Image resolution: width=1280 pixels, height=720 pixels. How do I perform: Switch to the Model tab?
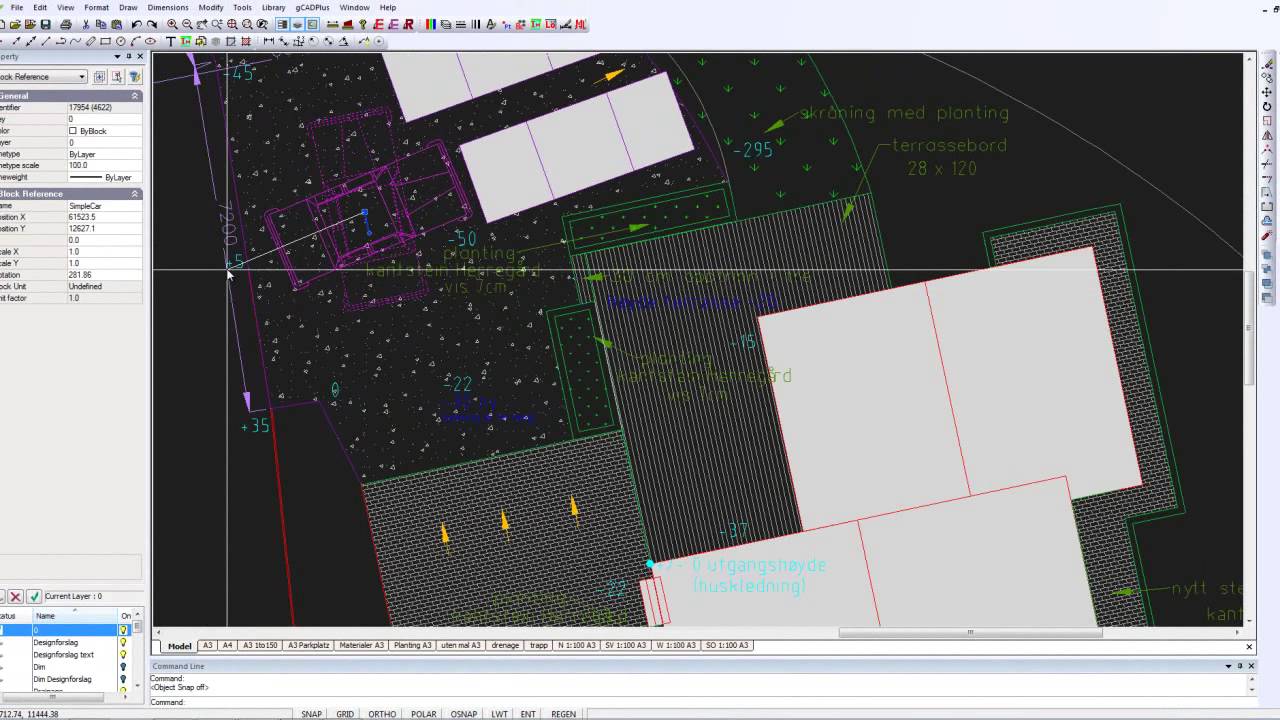coord(179,646)
